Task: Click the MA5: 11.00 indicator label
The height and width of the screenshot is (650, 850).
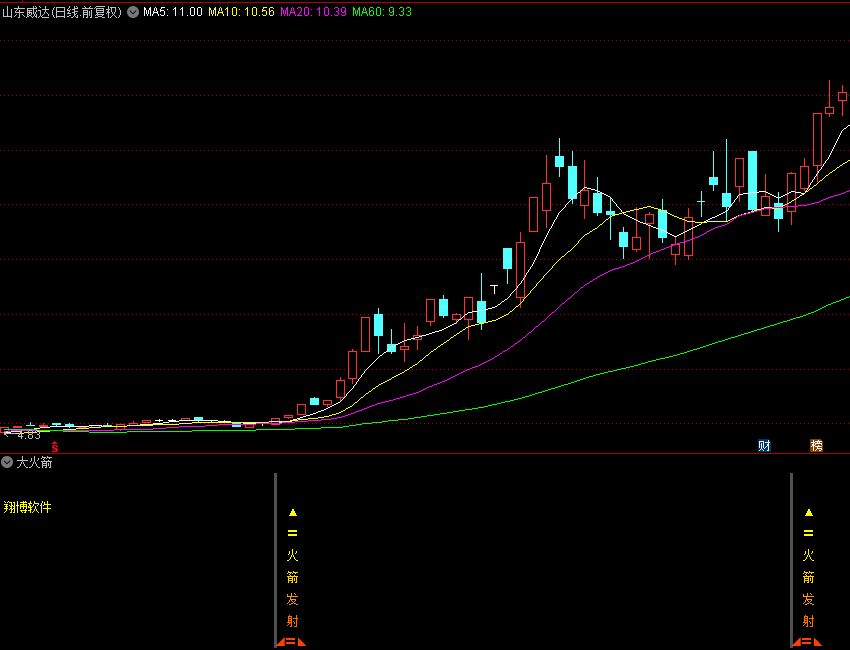Action: tap(172, 12)
